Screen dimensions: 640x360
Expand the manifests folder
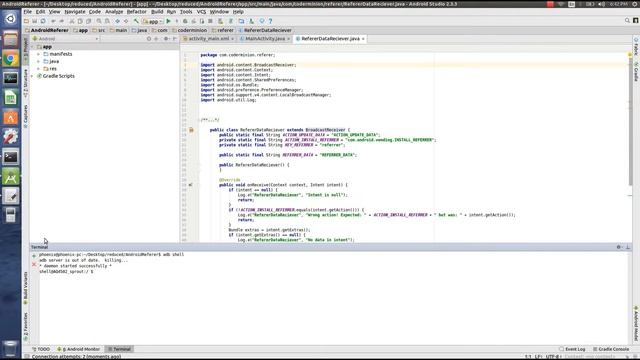pos(39,54)
